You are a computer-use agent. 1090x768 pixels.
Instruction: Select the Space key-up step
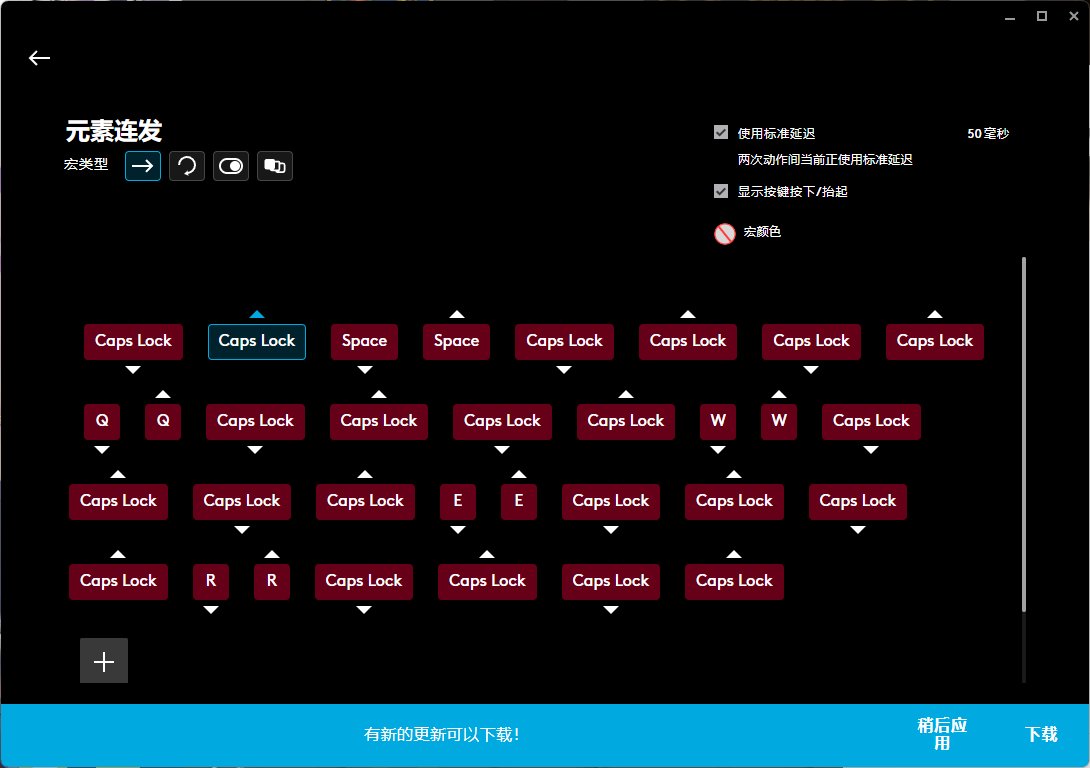pos(456,341)
